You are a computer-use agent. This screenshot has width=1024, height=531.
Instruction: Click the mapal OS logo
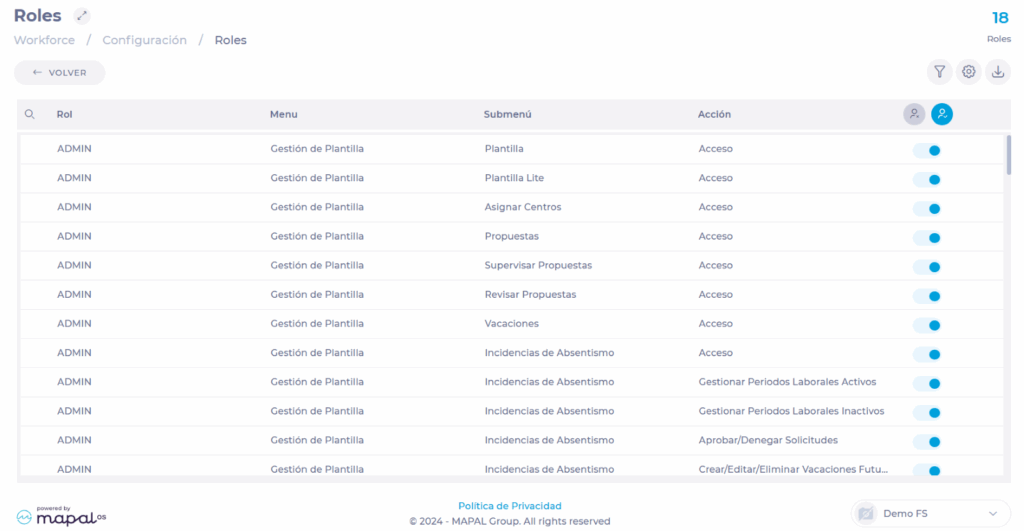62,515
